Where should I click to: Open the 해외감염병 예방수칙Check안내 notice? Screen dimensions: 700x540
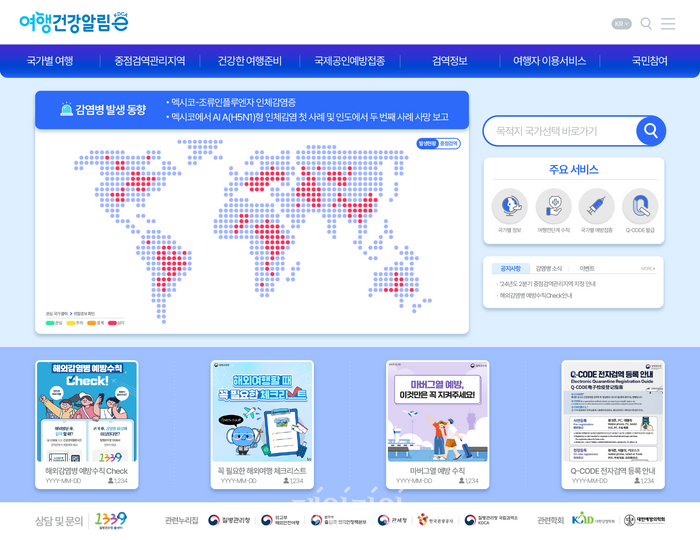[x=536, y=296]
